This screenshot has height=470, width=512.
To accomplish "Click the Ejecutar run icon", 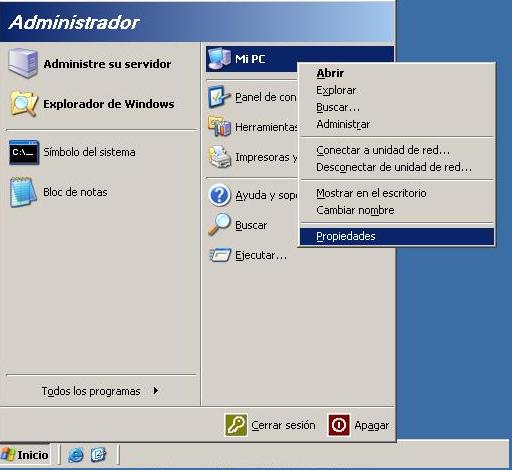I will click(219, 255).
